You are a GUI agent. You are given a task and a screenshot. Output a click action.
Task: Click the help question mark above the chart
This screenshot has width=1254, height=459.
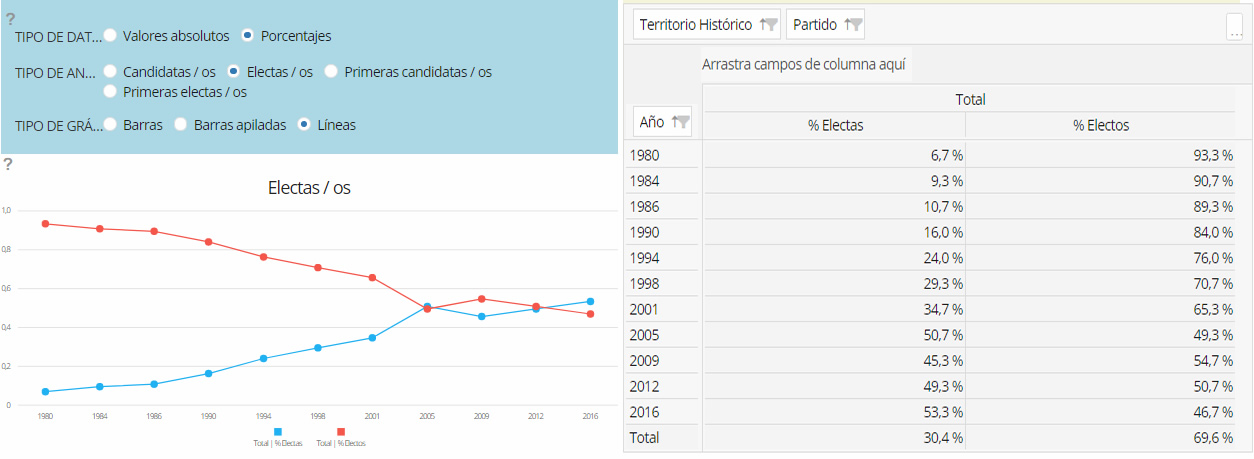pos(9,164)
